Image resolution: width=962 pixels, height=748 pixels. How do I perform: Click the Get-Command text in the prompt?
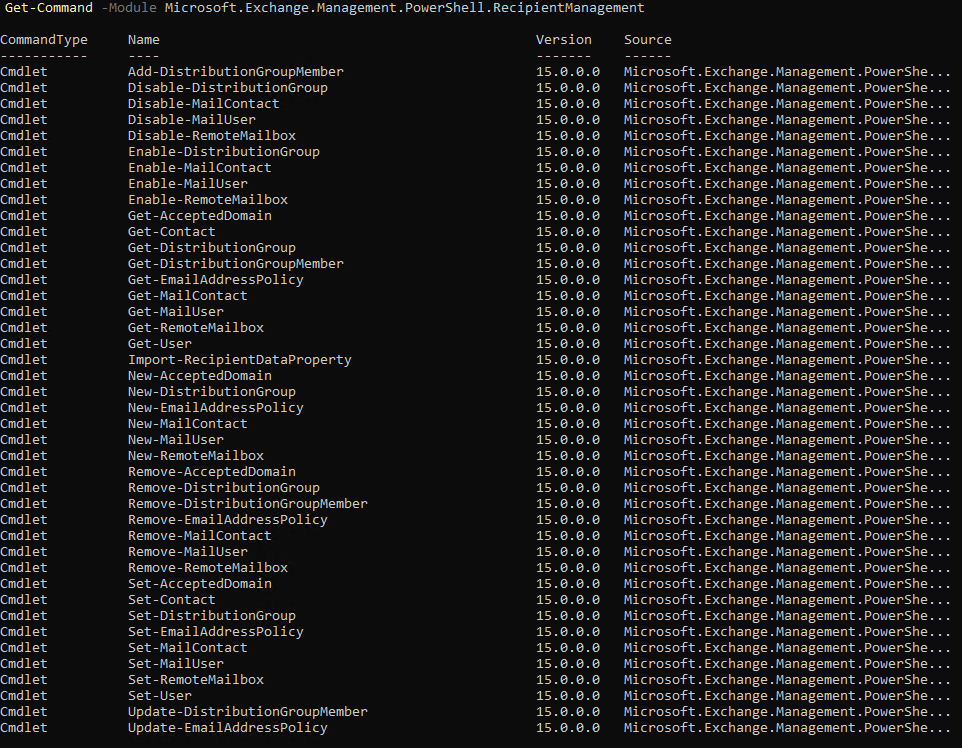pos(48,8)
